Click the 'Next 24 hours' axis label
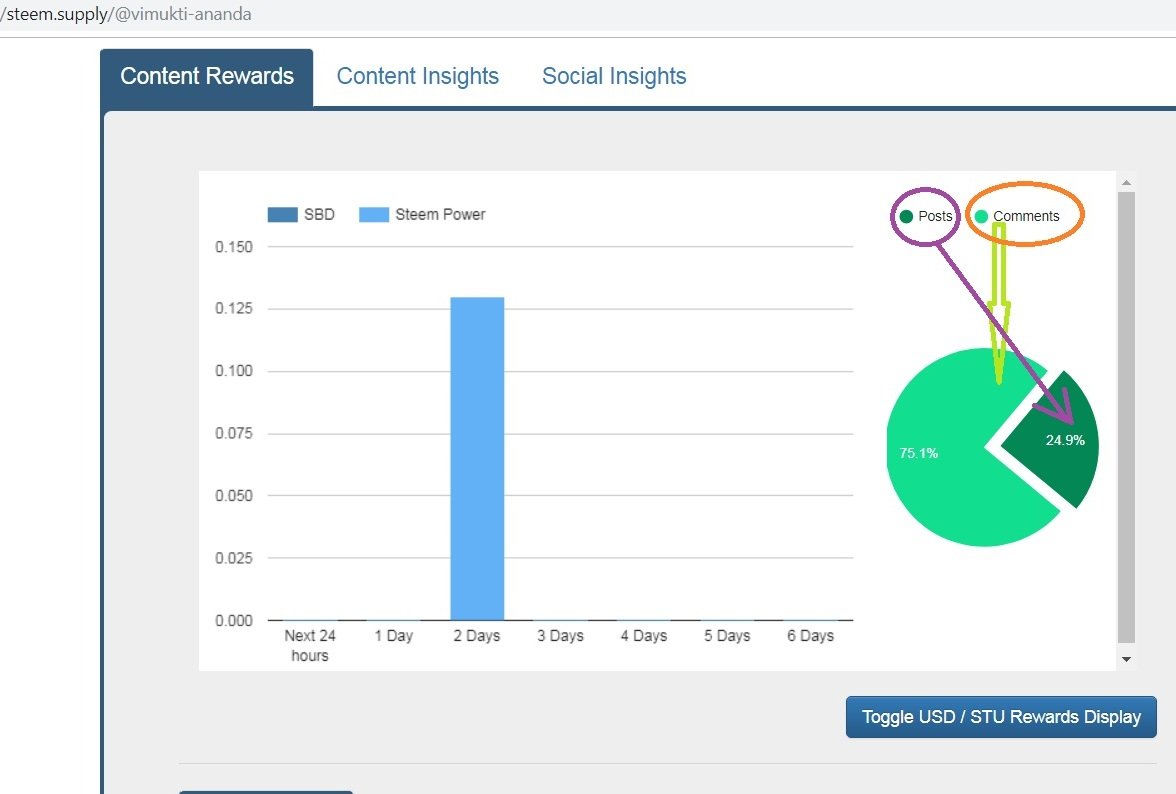 coord(310,645)
